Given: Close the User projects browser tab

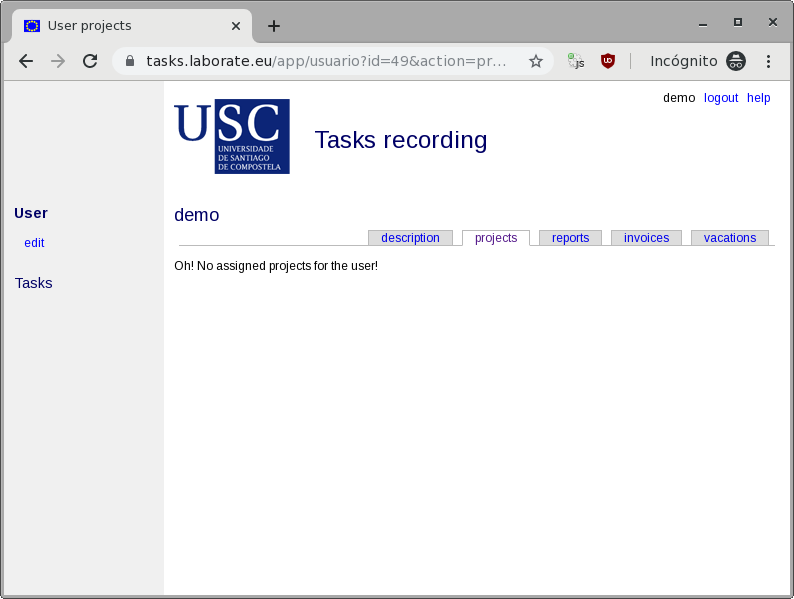Looking at the screenshot, I should [235, 26].
